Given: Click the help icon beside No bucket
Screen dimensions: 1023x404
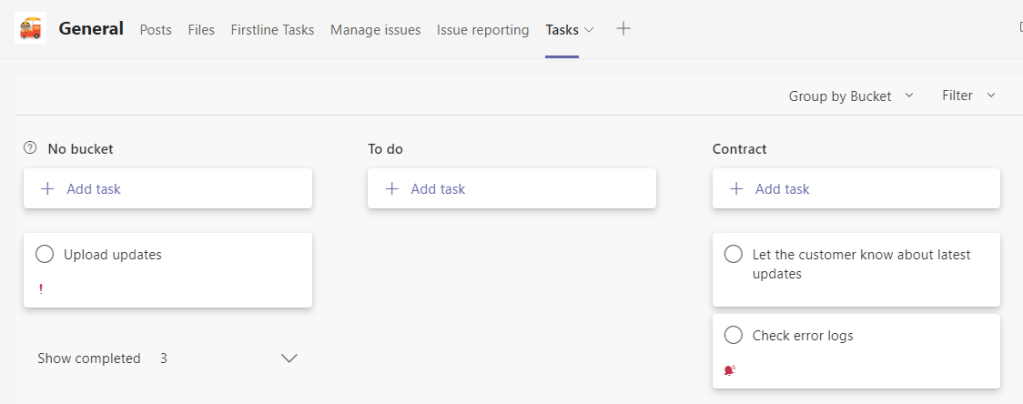Looking at the screenshot, I should click(x=30, y=148).
